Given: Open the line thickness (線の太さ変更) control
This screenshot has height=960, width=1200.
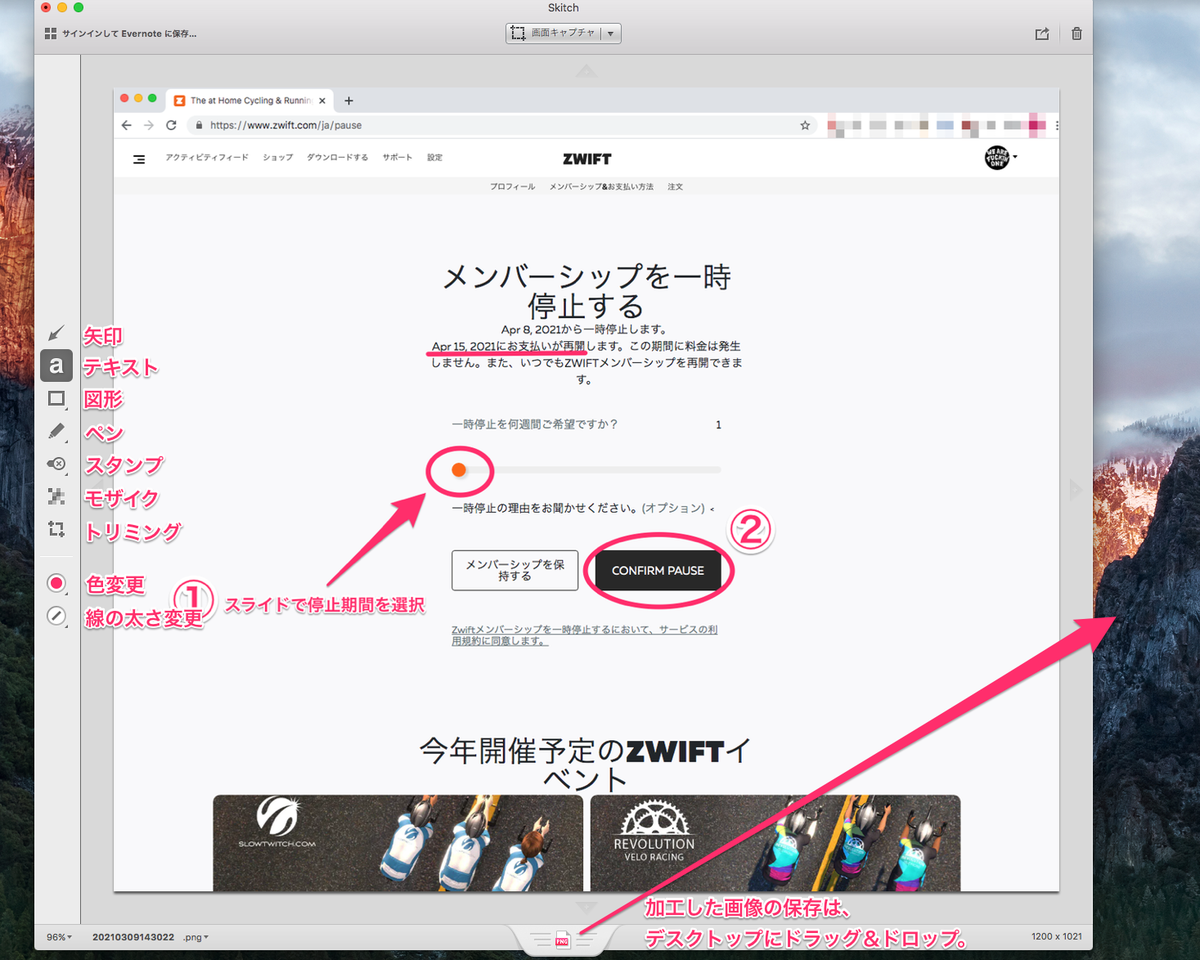Looking at the screenshot, I should 56,614.
